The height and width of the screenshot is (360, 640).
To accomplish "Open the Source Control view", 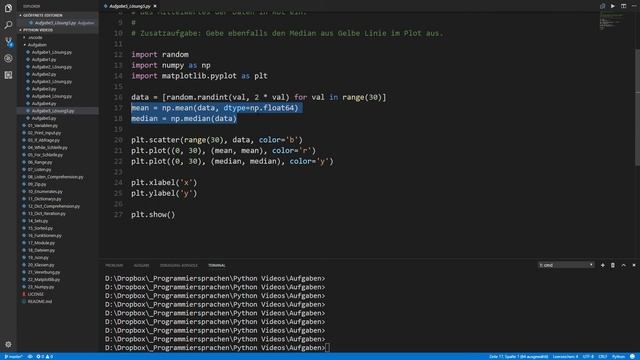I will pos(8,42).
